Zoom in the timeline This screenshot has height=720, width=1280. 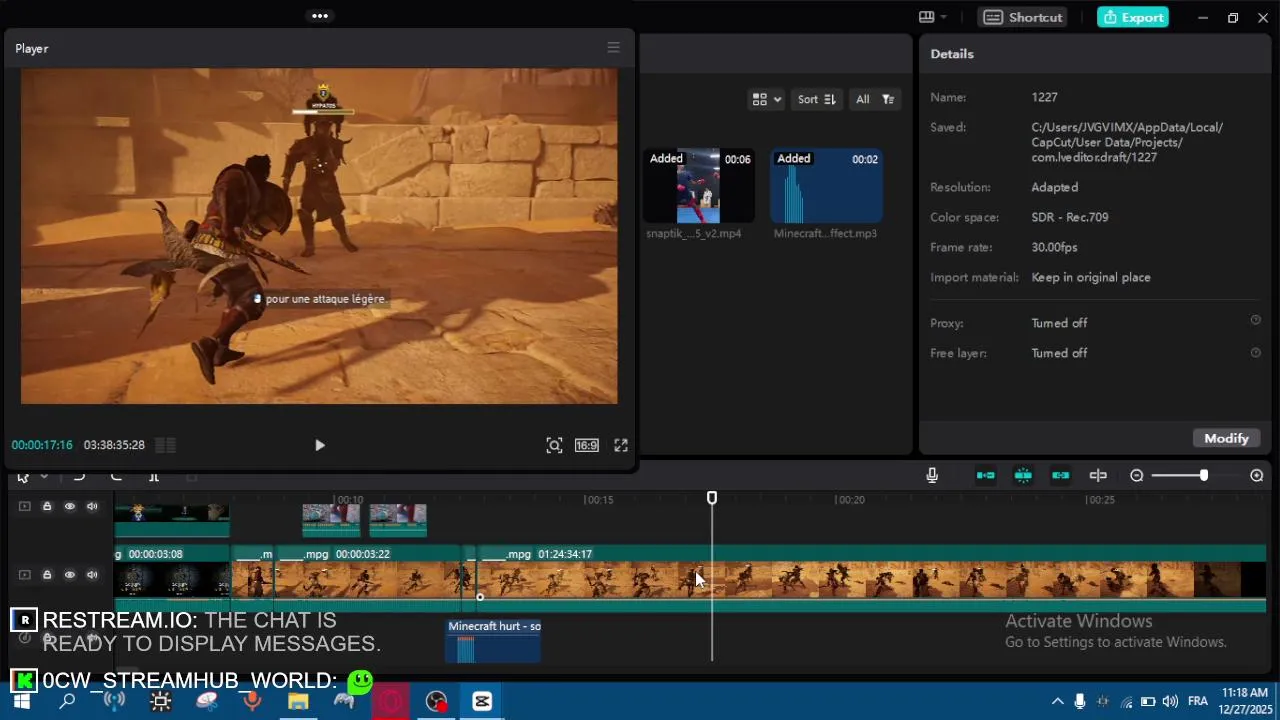point(1257,476)
